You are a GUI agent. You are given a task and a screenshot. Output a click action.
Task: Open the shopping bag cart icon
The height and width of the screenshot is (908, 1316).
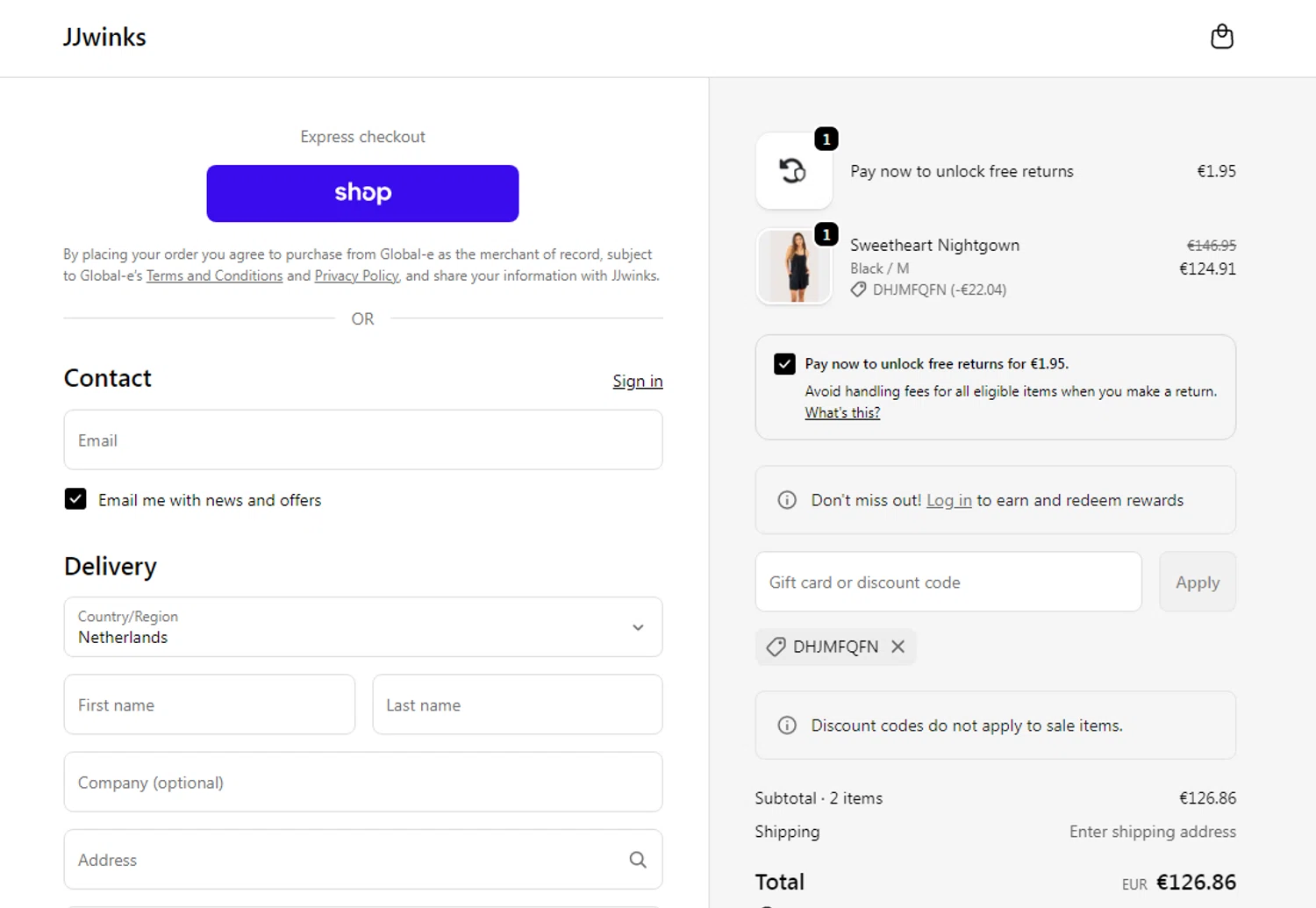(x=1221, y=37)
